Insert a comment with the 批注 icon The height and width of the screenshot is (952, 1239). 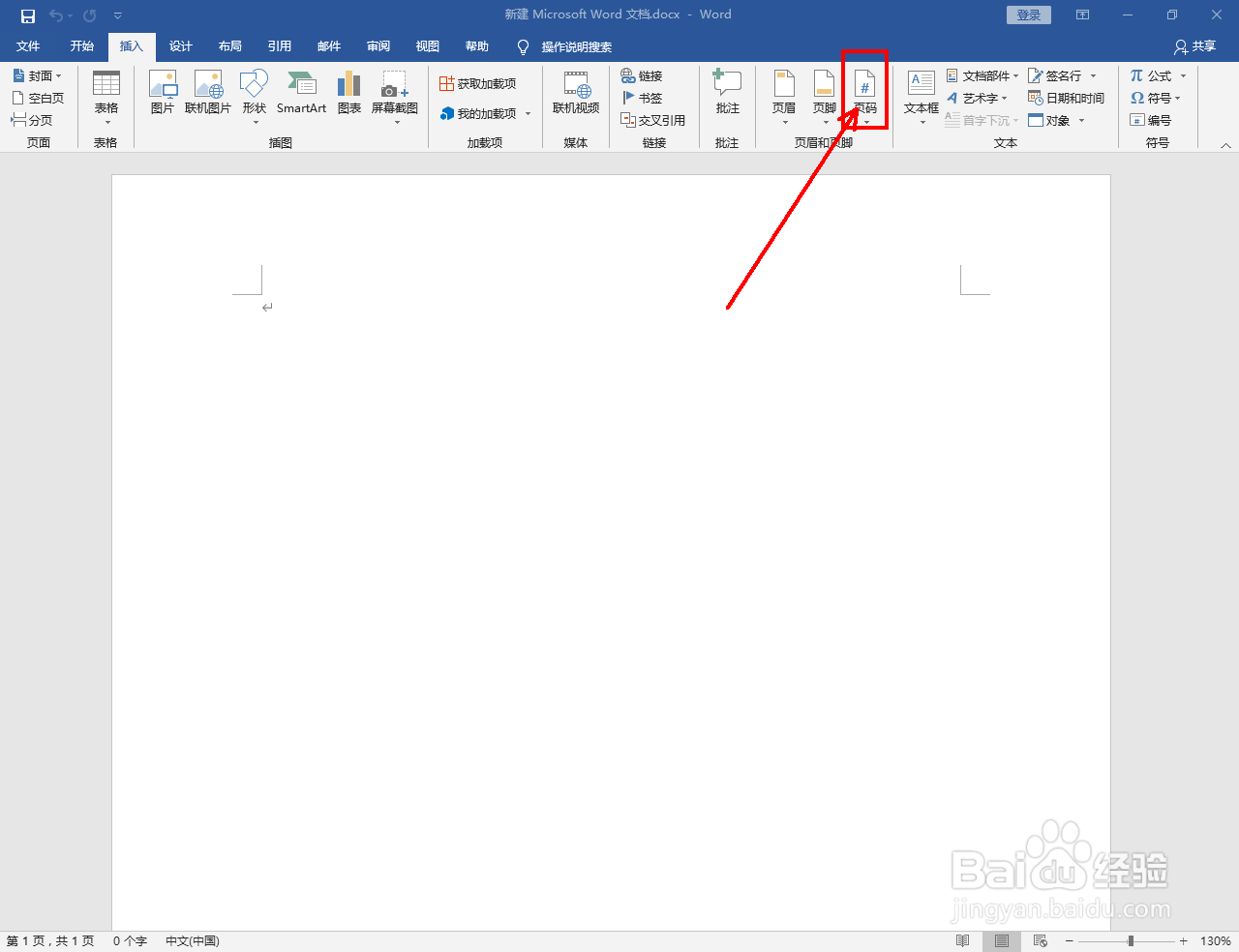coord(727,94)
